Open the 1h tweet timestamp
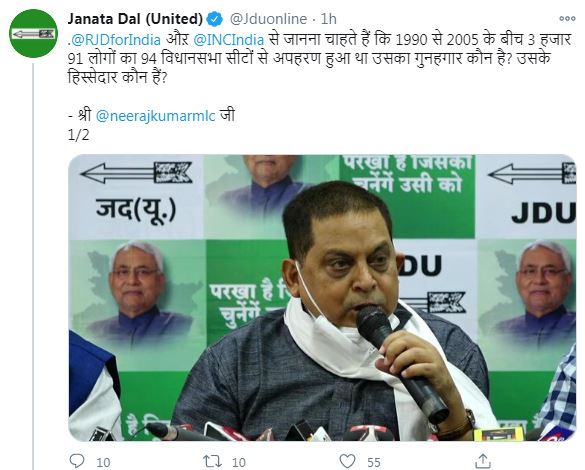Viewport: 585px width, 470px height. point(329,19)
